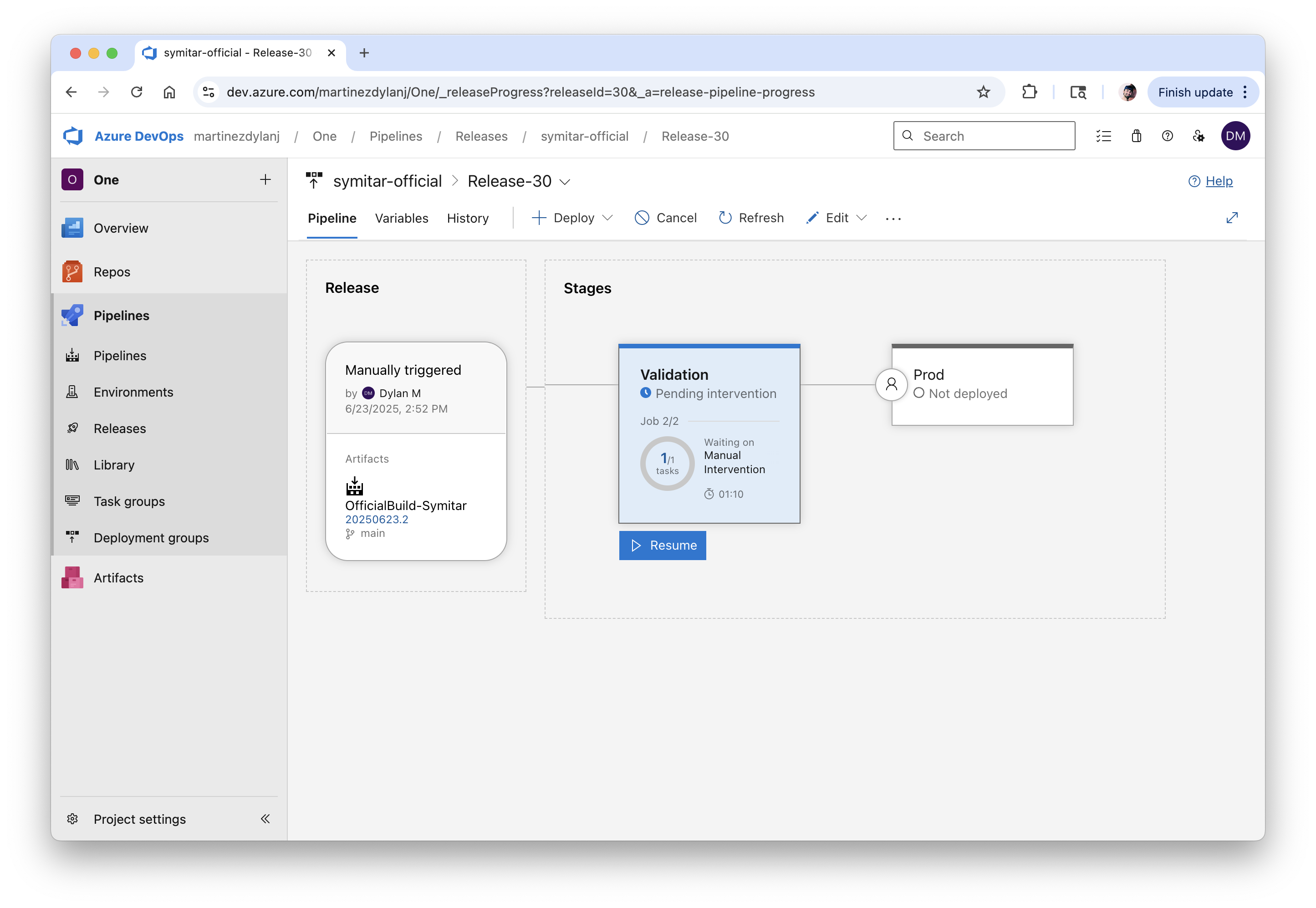This screenshot has height=908, width=1316.
Task: Click the plus next to project One
Action: click(x=265, y=180)
